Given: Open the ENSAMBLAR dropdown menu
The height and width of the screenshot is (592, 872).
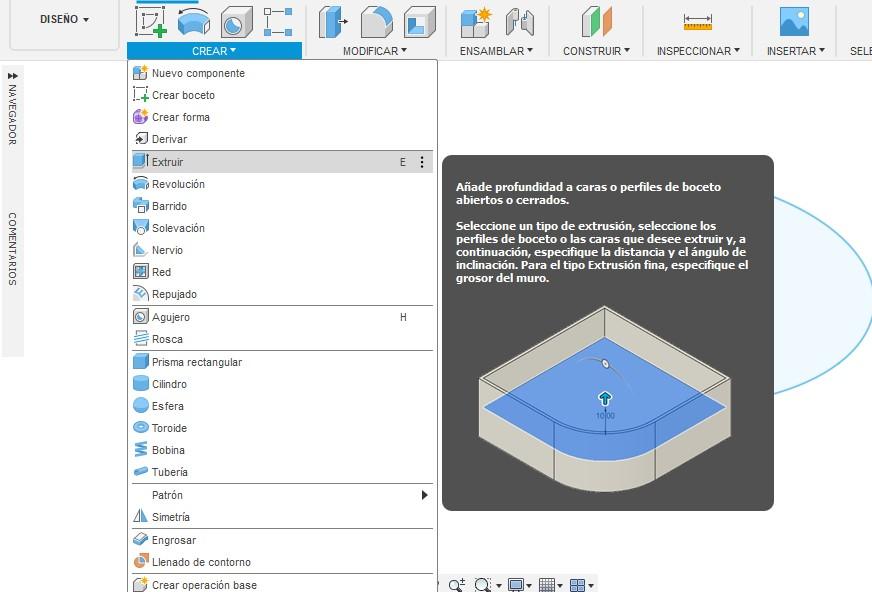Looking at the screenshot, I should 496,51.
